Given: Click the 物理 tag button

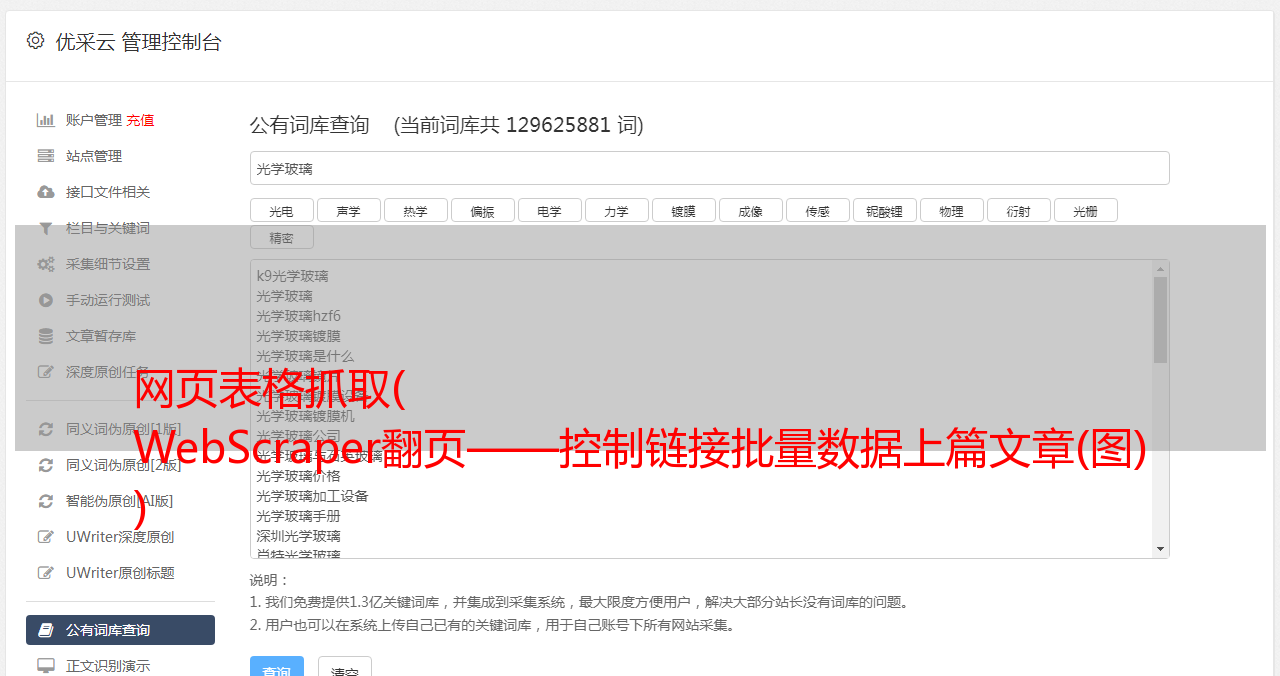Looking at the screenshot, I should pyautogui.click(x=951, y=210).
